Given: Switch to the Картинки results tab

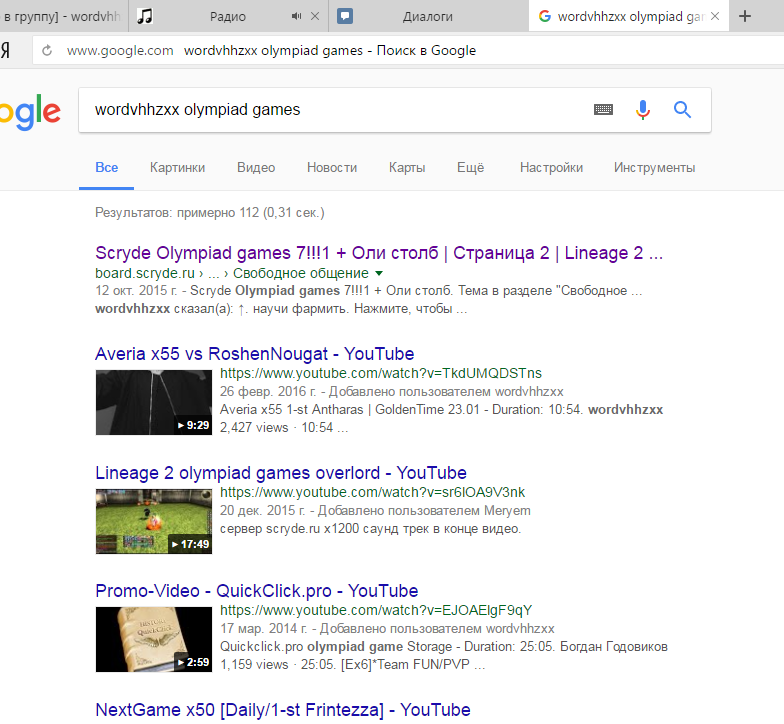Looking at the screenshot, I should pos(177,168).
